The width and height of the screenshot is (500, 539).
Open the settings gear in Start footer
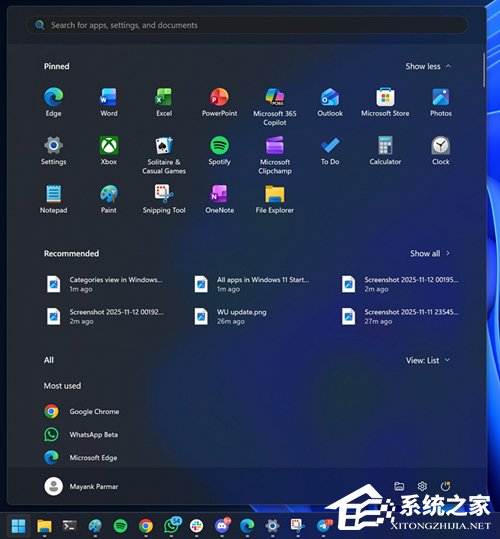[x=422, y=486]
